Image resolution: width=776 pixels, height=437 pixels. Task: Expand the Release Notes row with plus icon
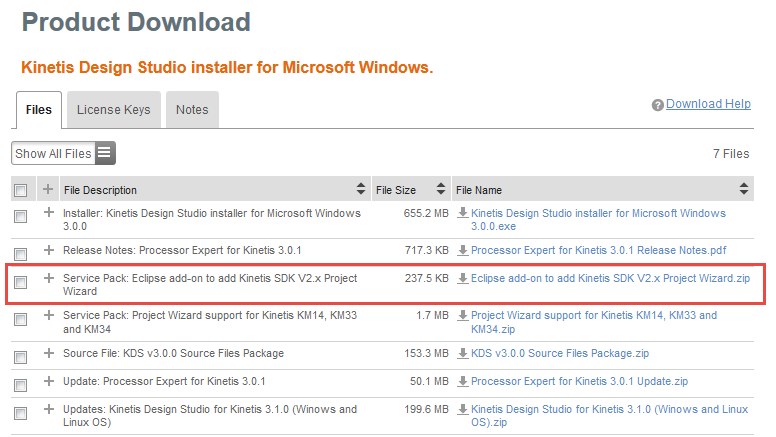coord(49,250)
